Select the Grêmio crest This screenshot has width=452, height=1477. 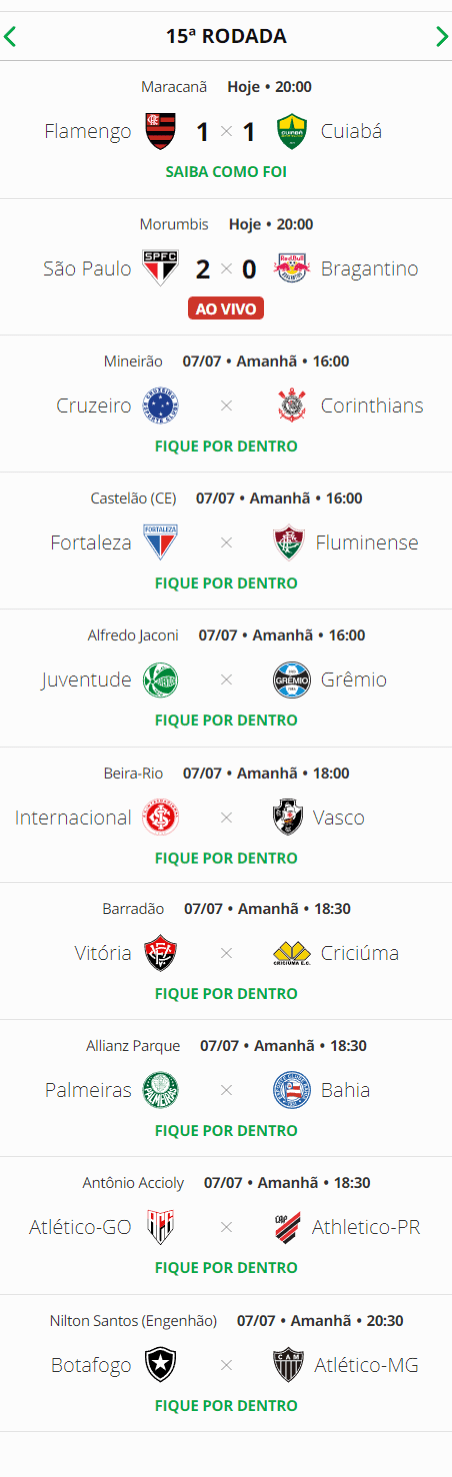291,680
